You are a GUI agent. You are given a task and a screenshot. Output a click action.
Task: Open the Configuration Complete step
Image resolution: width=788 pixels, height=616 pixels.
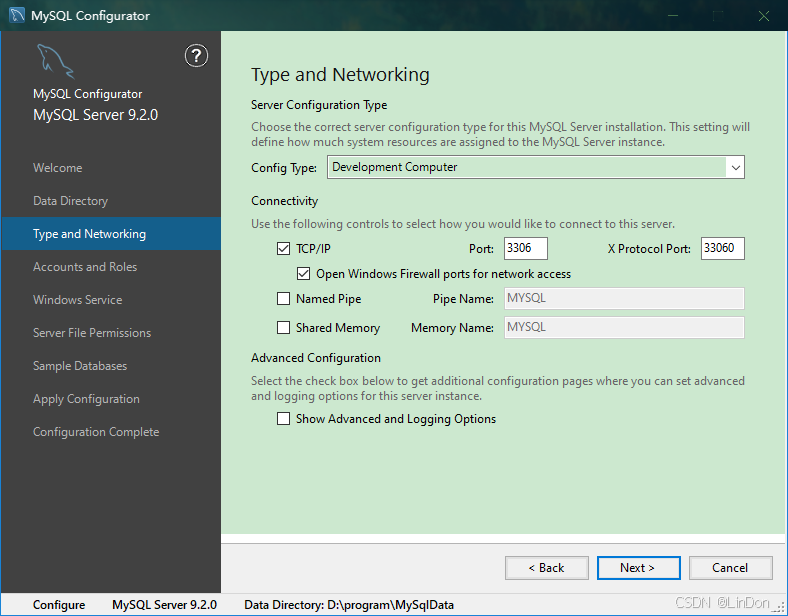pyautogui.click(x=96, y=432)
